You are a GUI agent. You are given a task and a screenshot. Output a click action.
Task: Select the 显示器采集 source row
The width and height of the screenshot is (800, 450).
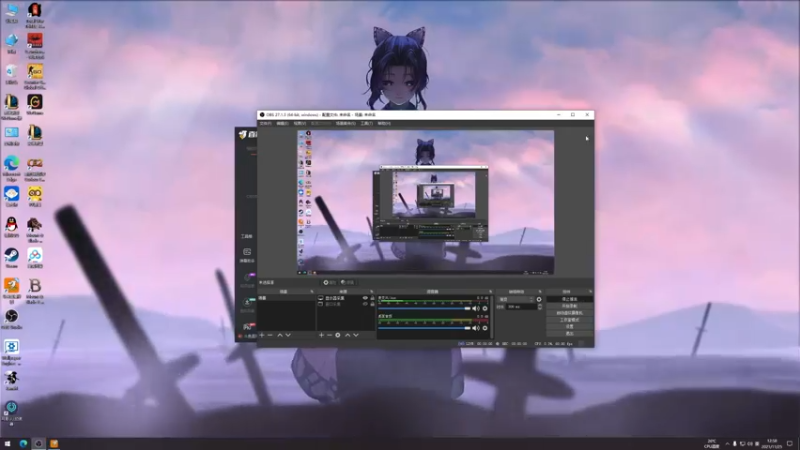346,298
